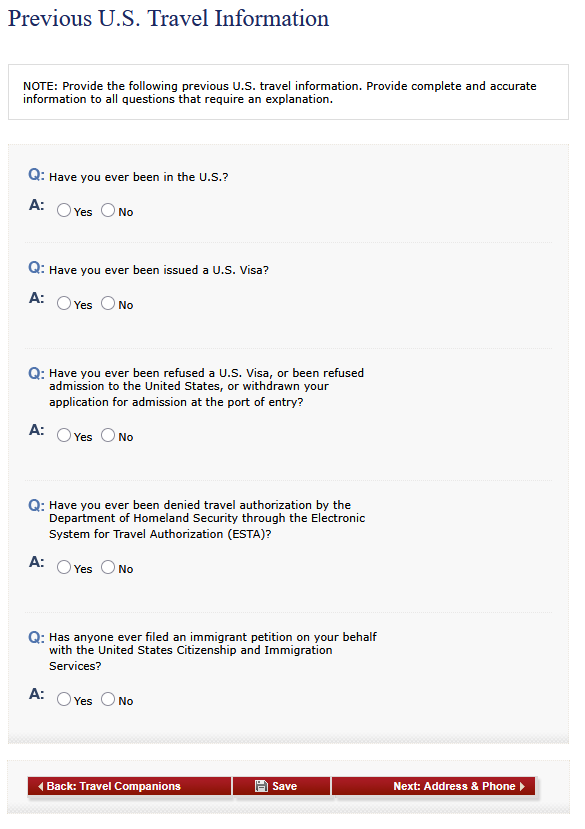The width and height of the screenshot is (585, 829).
Task: Click the floppy disk Save icon
Action: point(261,786)
